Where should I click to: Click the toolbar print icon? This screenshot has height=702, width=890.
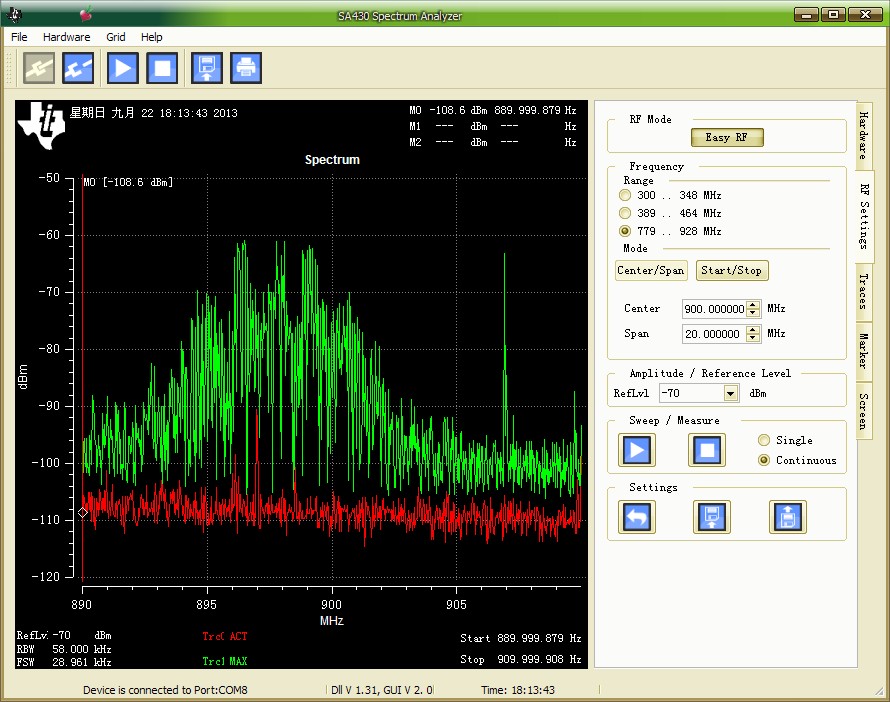[246, 68]
